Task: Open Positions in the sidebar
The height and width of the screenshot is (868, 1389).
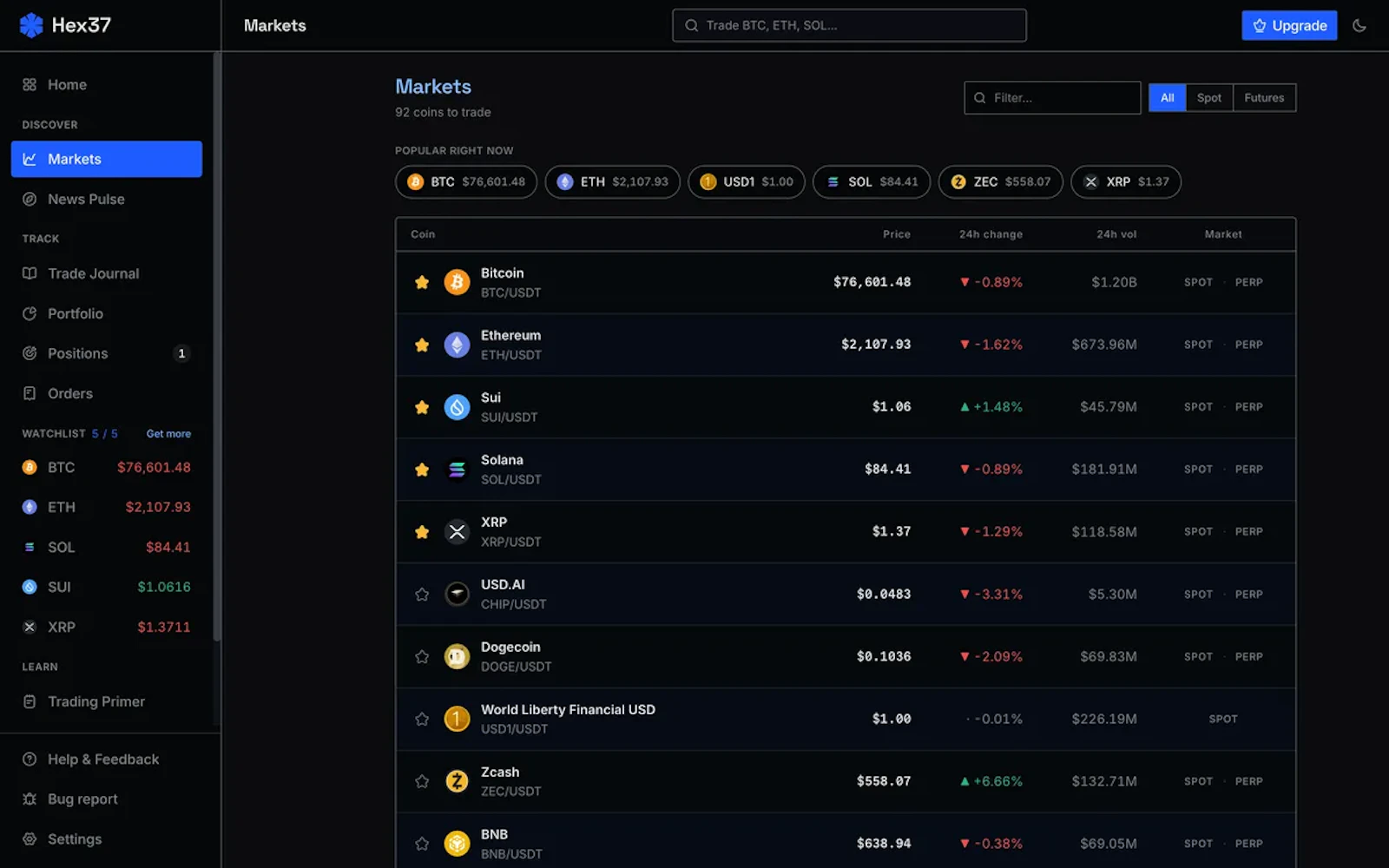Action: click(107, 353)
